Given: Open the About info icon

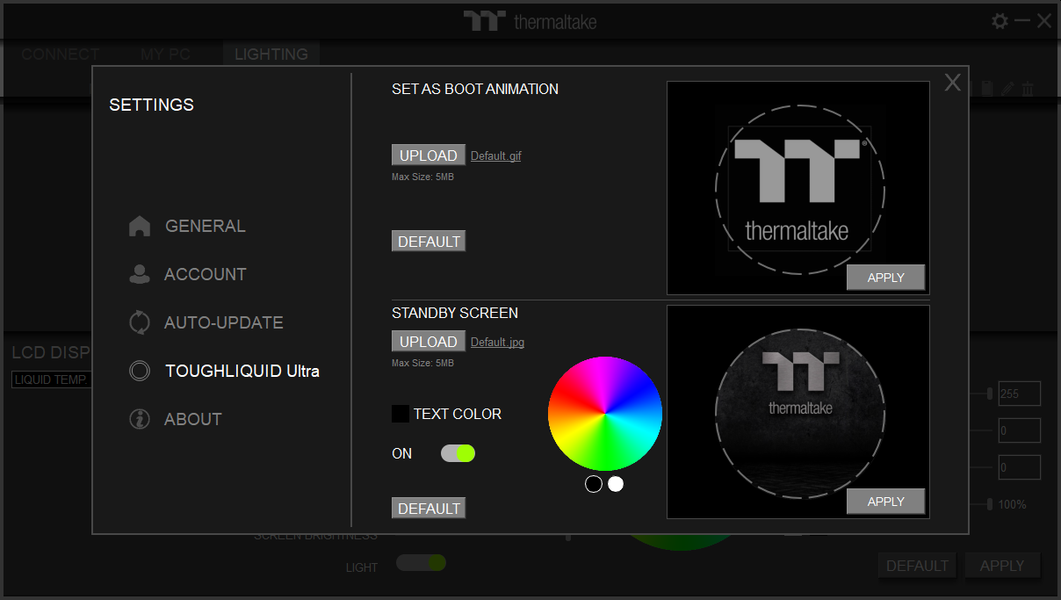Looking at the screenshot, I should [x=139, y=419].
